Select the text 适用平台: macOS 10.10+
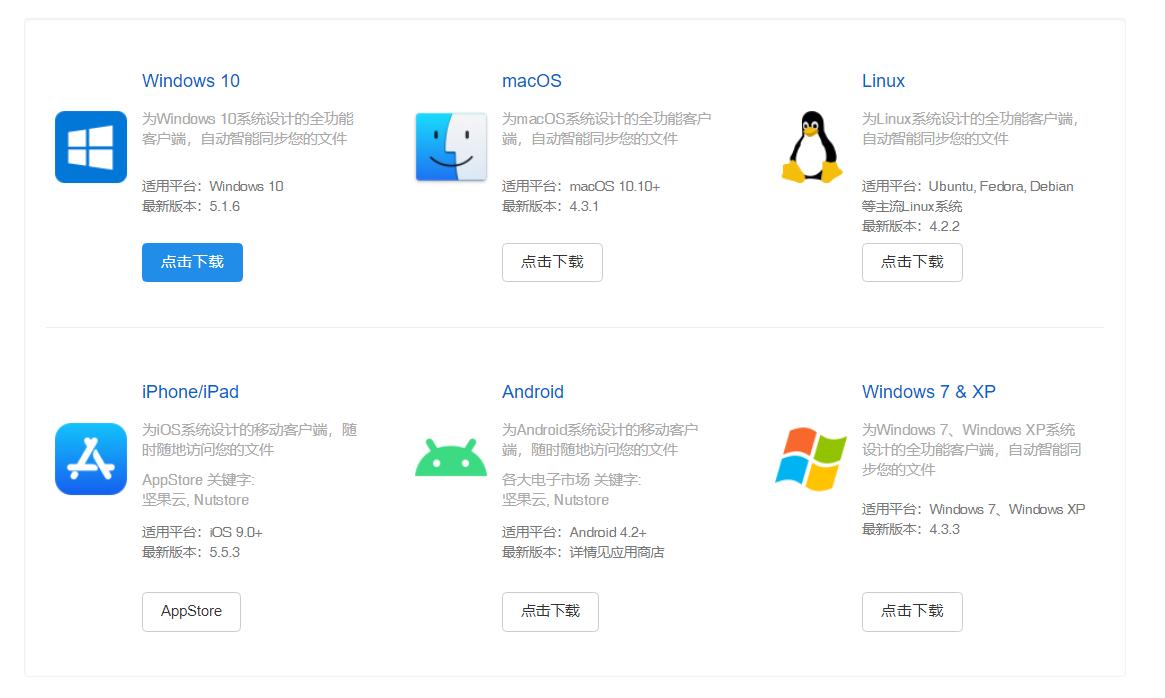The height and width of the screenshot is (698, 1165). point(581,187)
